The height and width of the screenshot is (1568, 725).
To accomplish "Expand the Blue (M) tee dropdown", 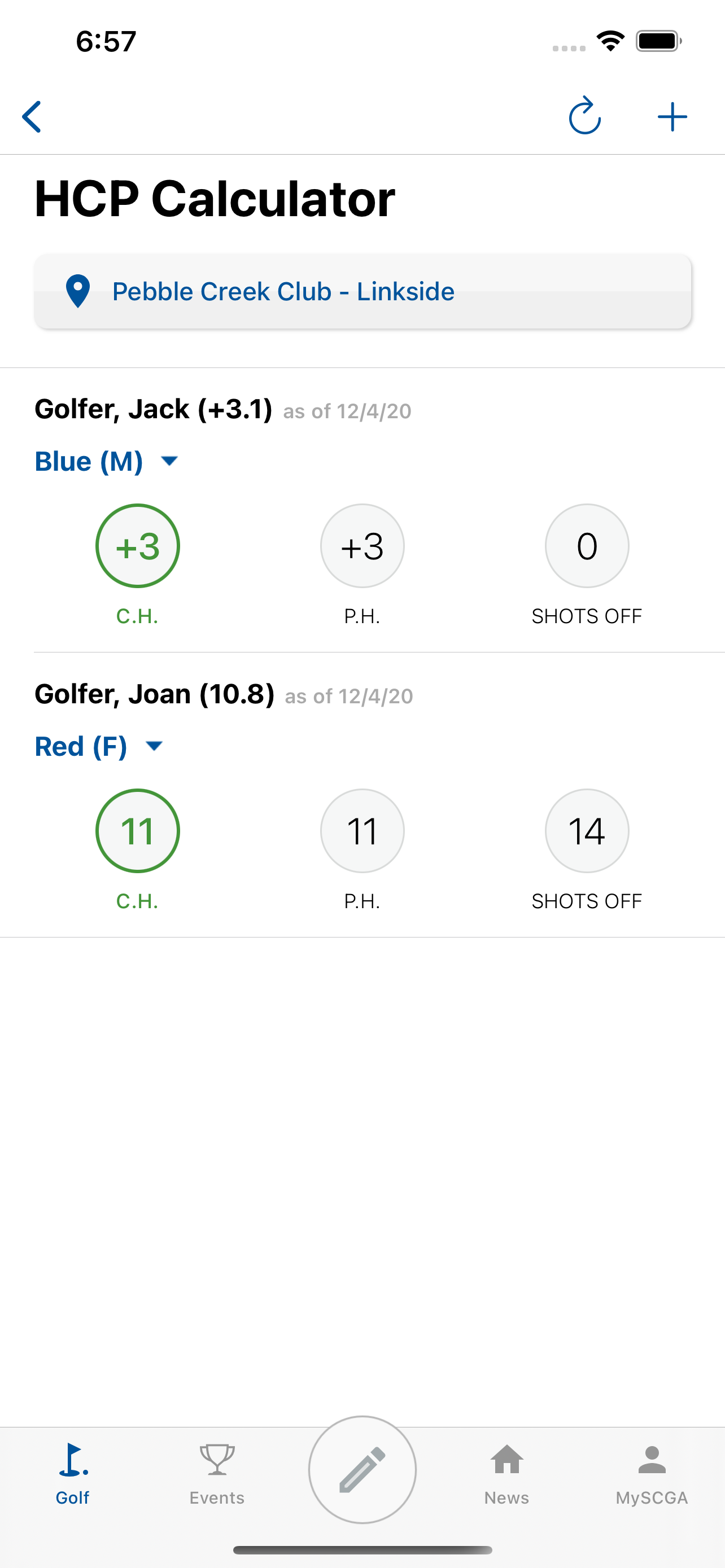I will pos(107,461).
